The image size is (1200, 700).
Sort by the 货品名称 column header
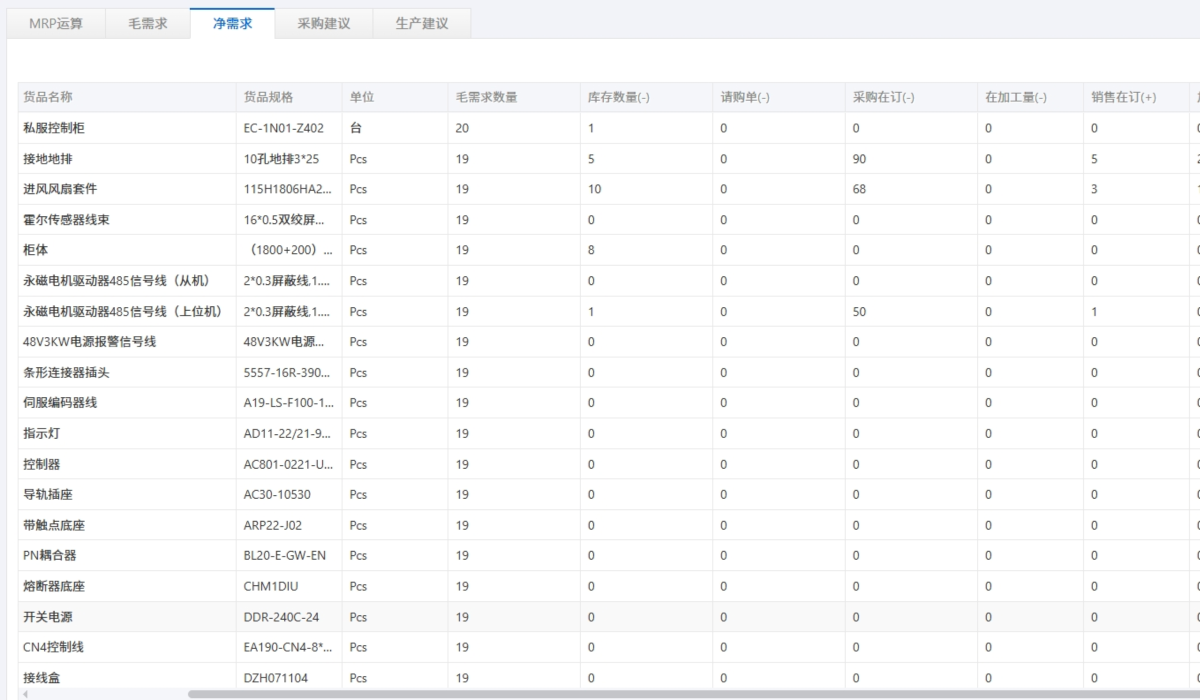[48, 97]
